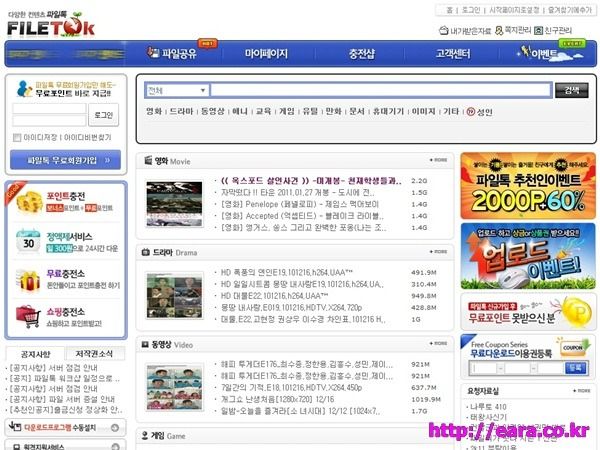This screenshot has width=600, height=450.
Task: Click the 무료충전소 gift box icon
Action: tap(28, 280)
